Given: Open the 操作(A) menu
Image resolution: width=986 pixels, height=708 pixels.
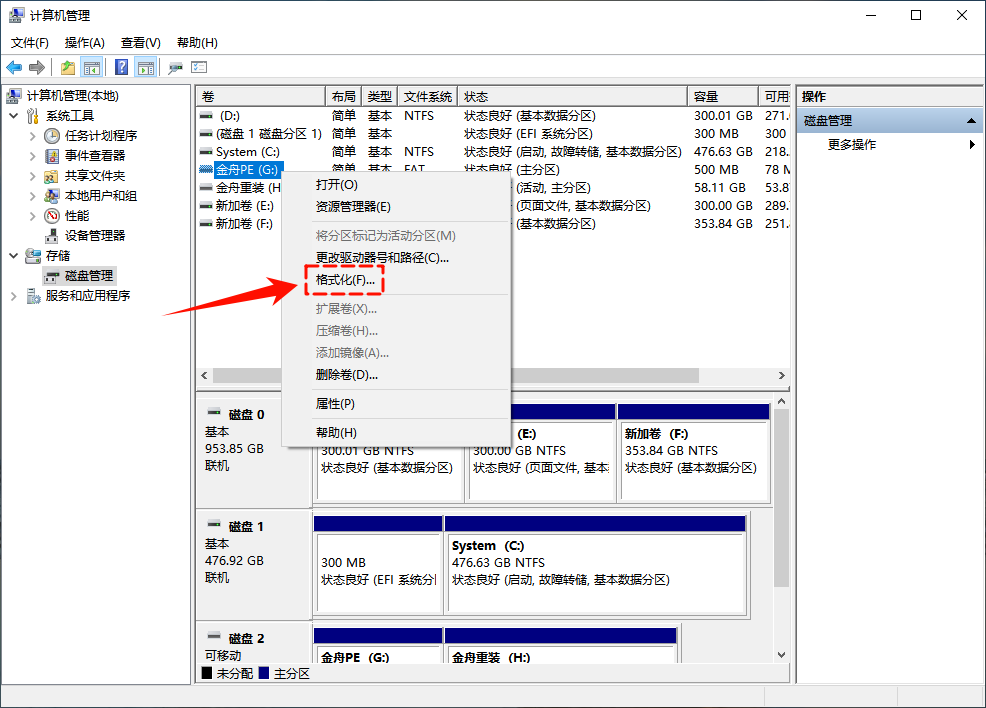Looking at the screenshot, I should click(84, 43).
